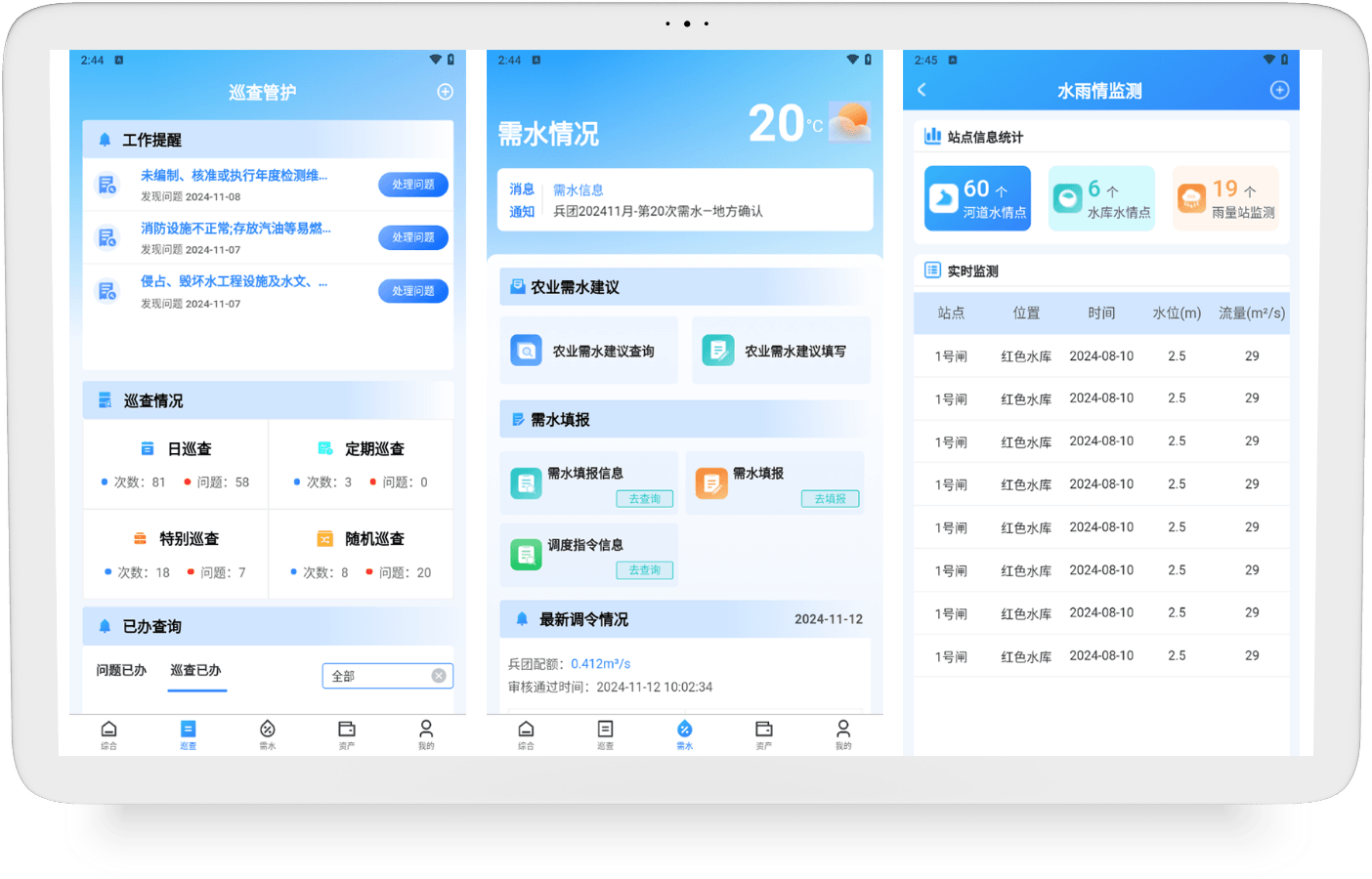Click the 已办查询 bell icon

[x=105, y=626]
